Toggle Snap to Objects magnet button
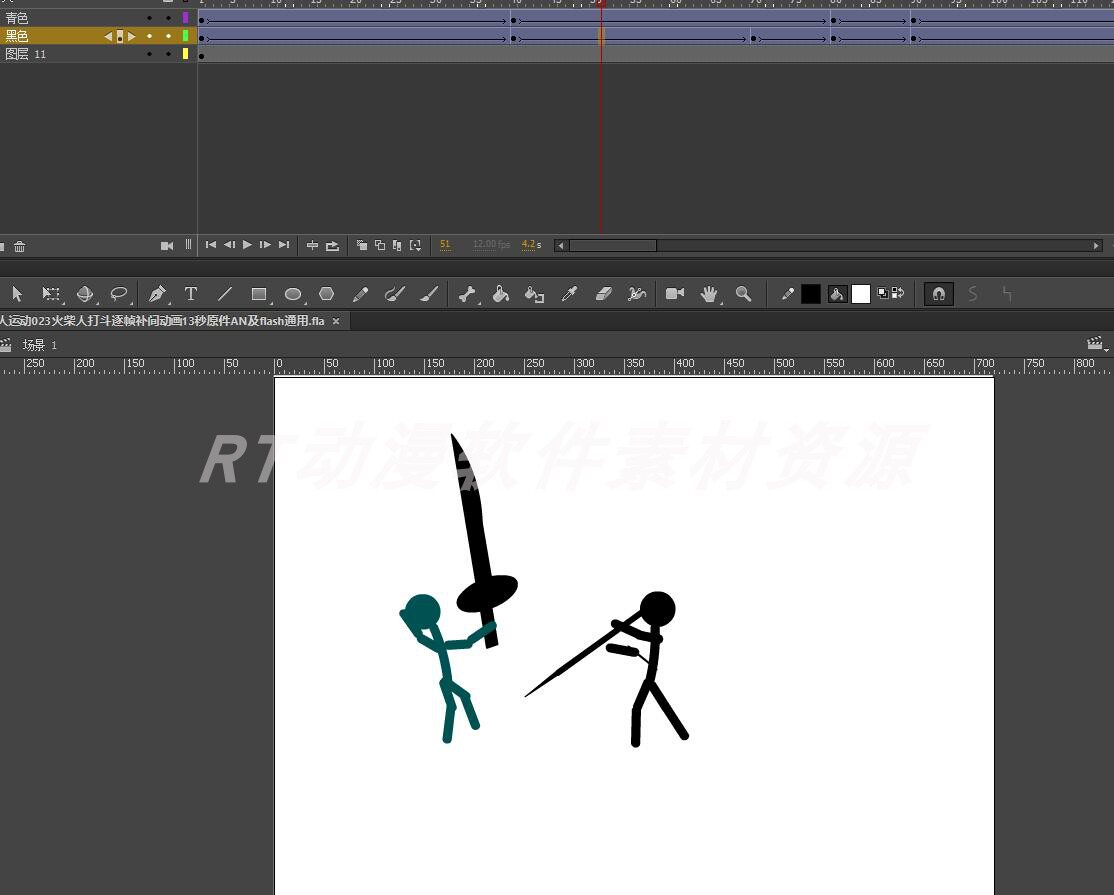 [x=938, y=294]
